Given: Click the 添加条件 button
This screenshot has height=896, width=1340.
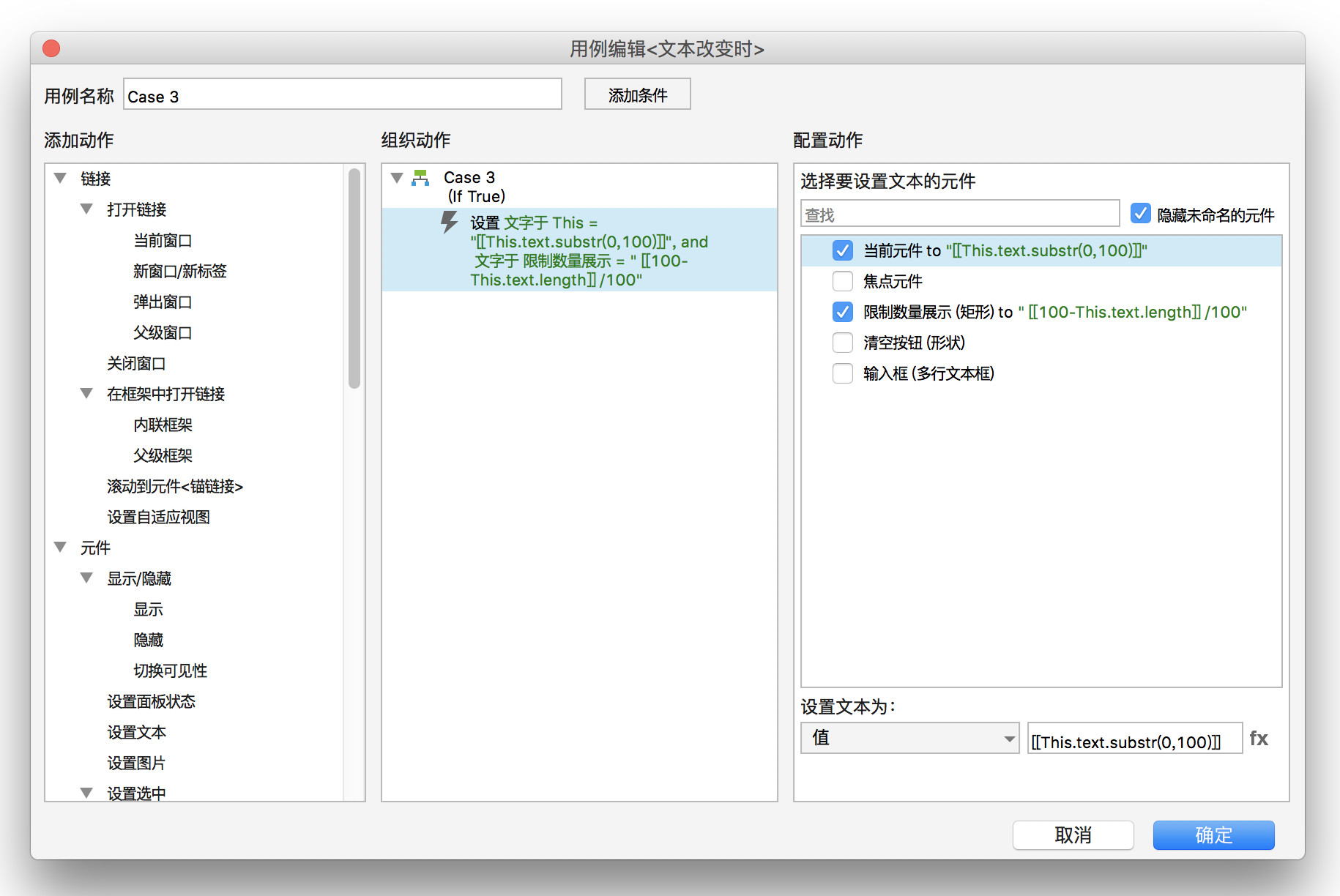Looking at the screenshot, I should 637,95.
